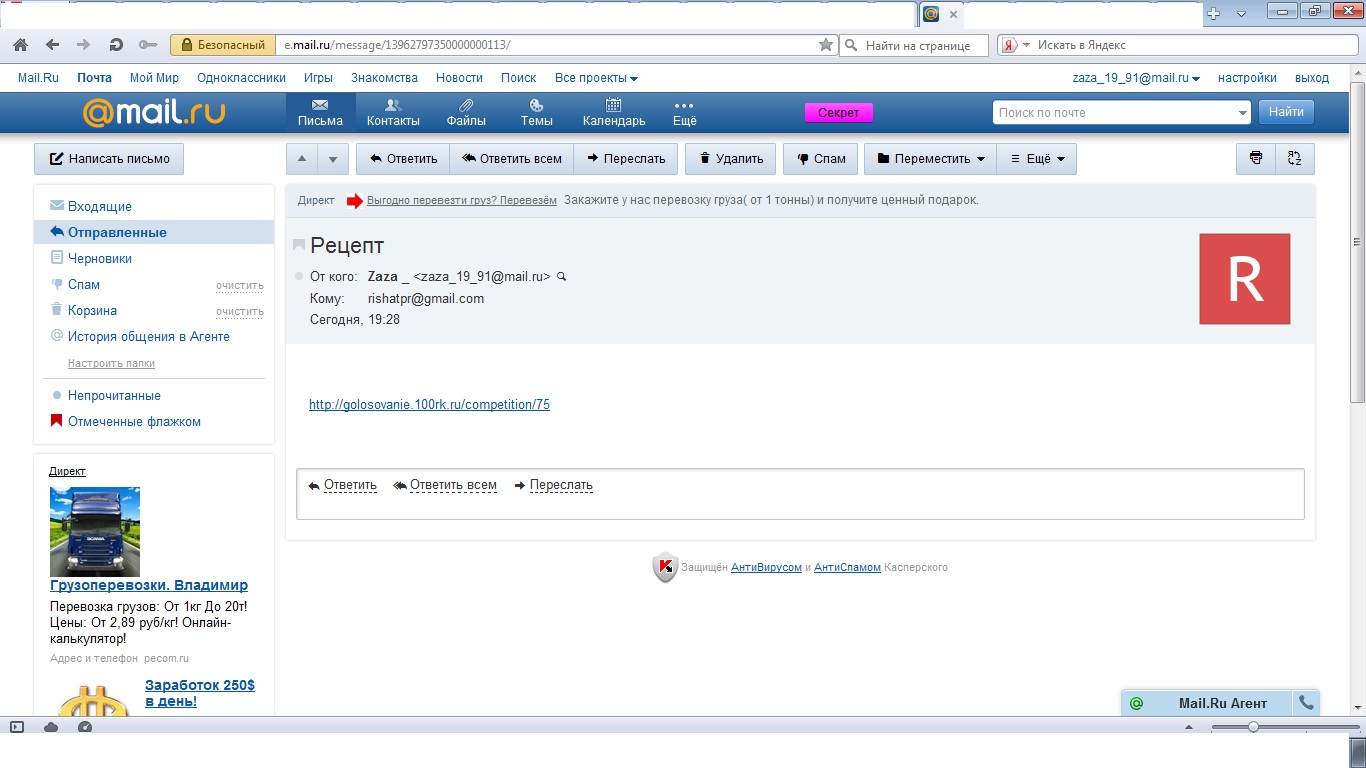
Task: Click the Найти search button
Action: (1286, 113)
